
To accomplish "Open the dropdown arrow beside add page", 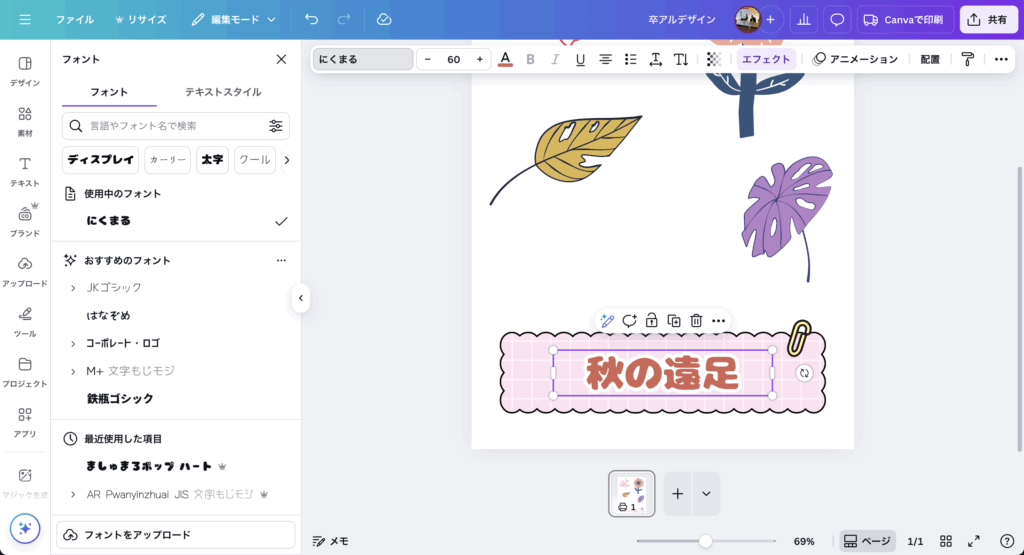I will pos(706,493).
